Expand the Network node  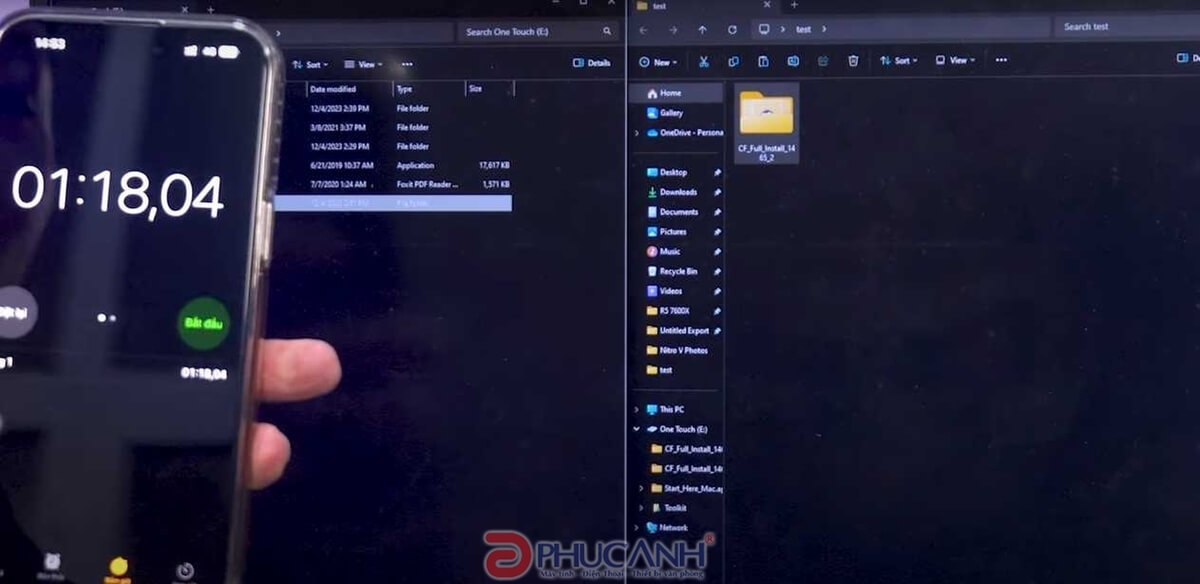[637, 527]
